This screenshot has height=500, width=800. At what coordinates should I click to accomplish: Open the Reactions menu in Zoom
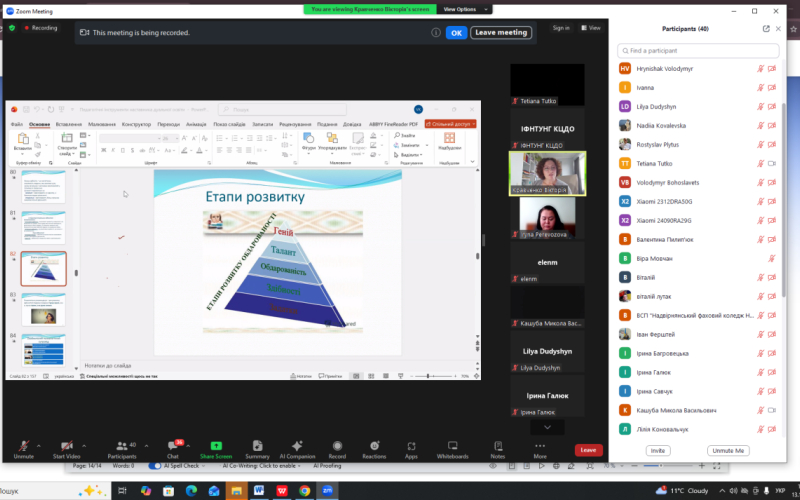point(374,449)
